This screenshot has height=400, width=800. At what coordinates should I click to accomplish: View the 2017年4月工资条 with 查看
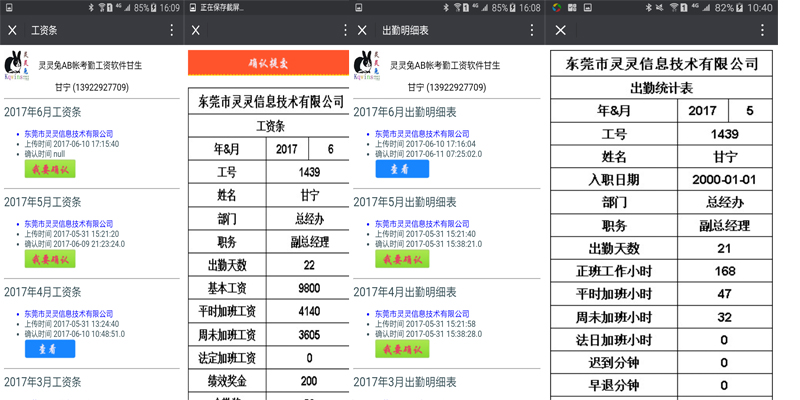50,349
